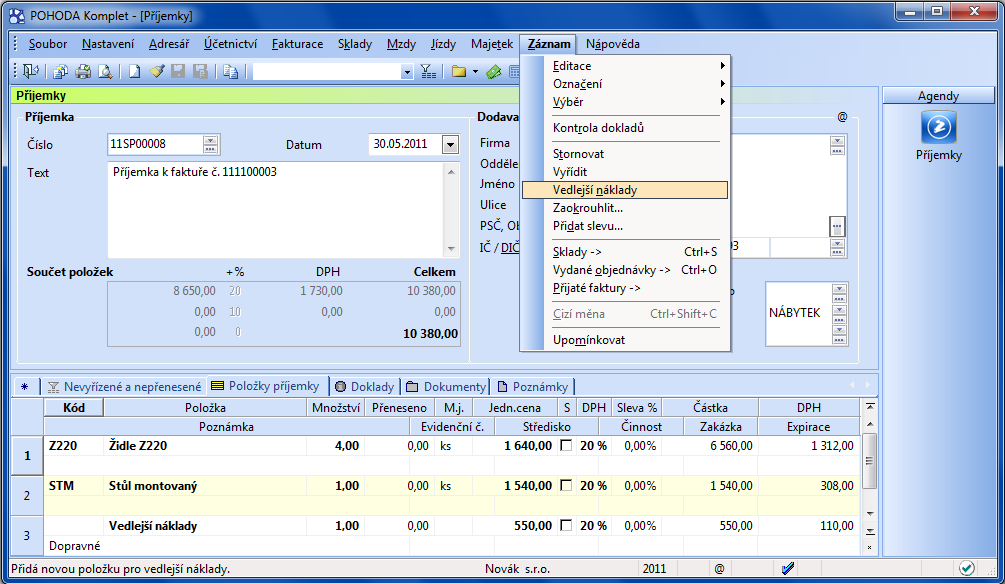This screenshot has width=1005, height=584.
Task: Choose Přijaté faktury -> menu item
Action: tap(625, 288)
